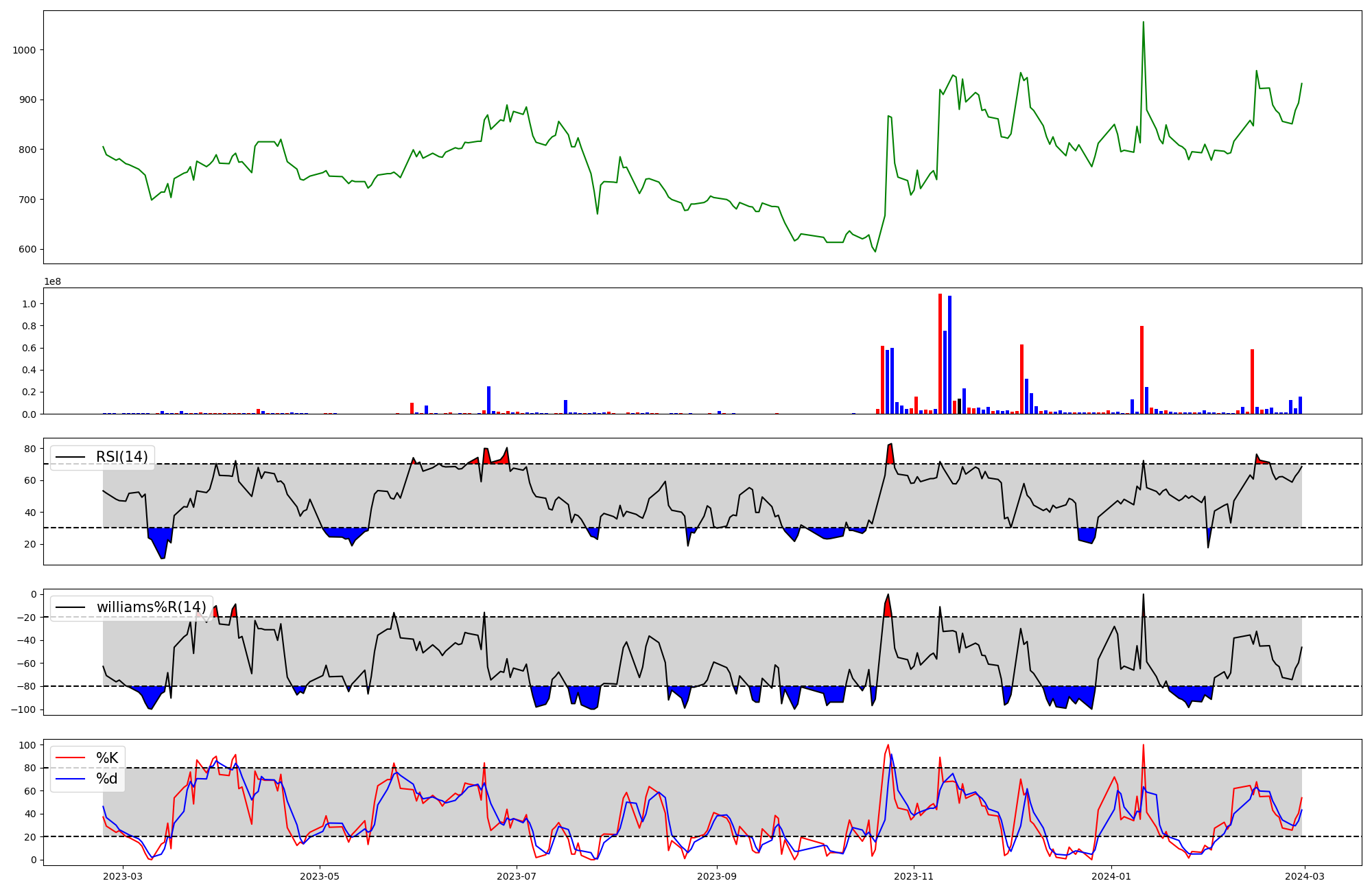
Task: Click the tallest red volume bar
Action: [940, 353]
